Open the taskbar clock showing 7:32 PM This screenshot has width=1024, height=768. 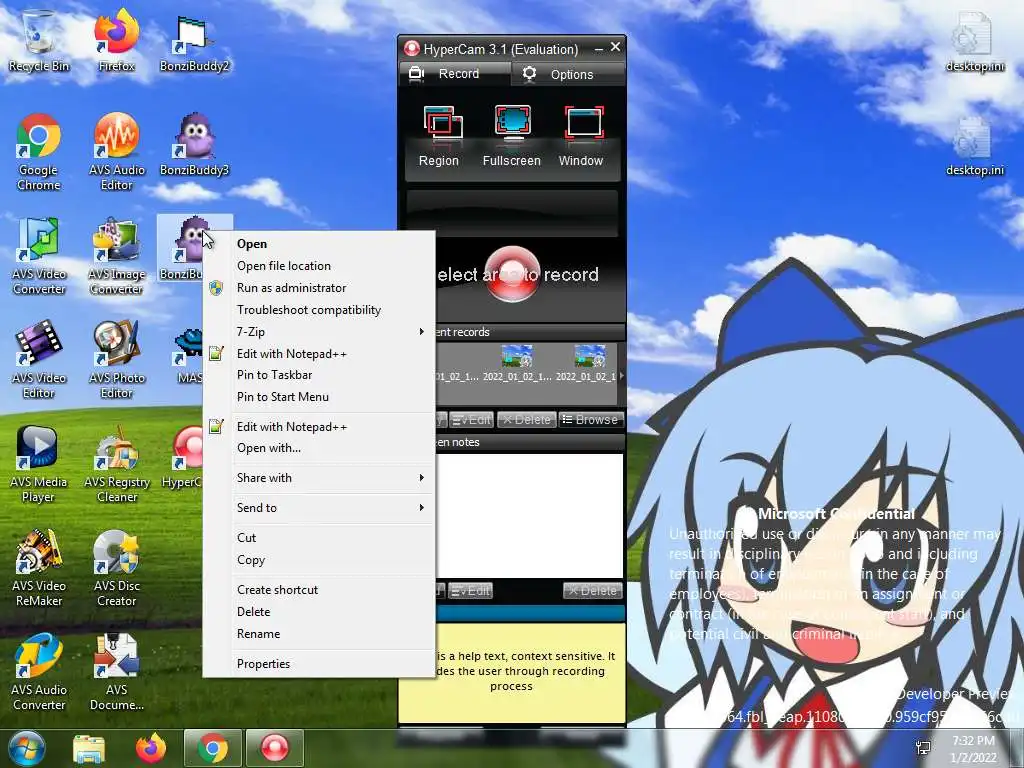pyautogui.click(x=973, y=749)
